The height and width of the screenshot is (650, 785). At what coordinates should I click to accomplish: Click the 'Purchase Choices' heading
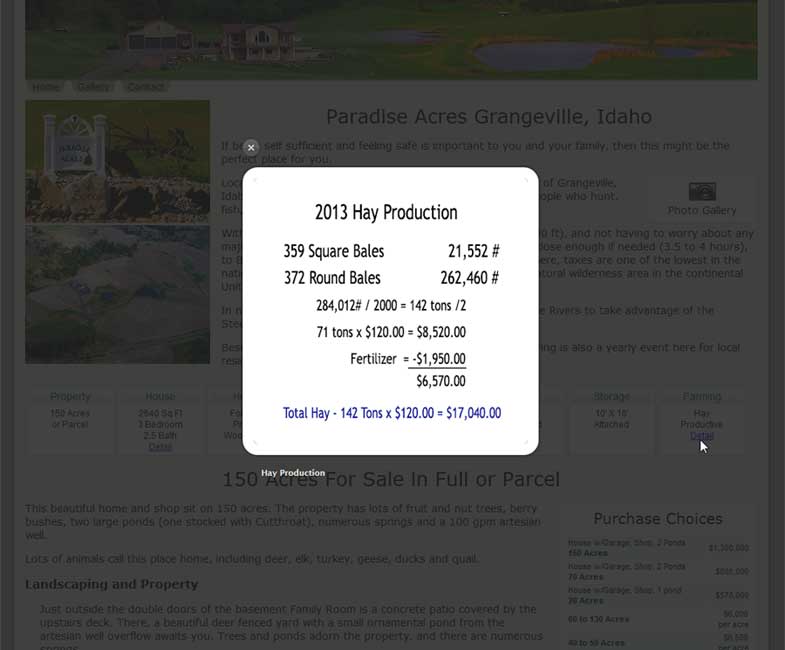658,519
